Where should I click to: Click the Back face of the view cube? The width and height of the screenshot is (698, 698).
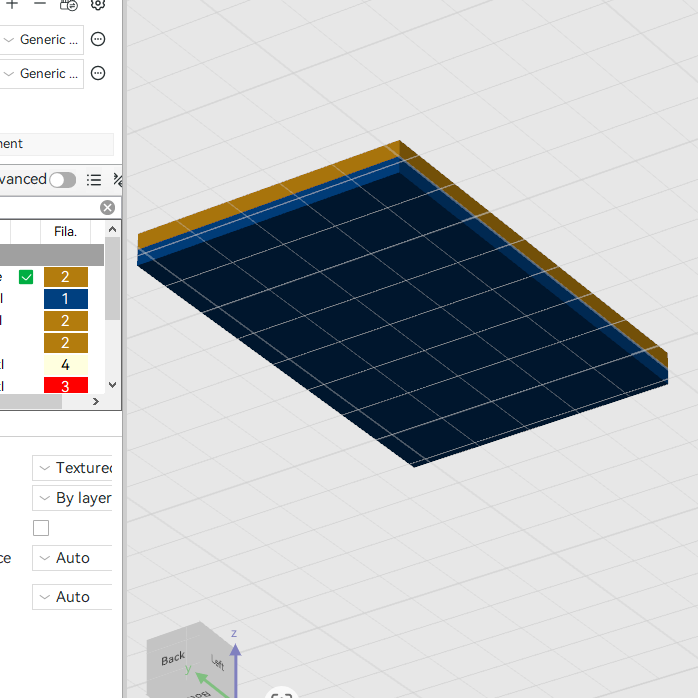174,658
